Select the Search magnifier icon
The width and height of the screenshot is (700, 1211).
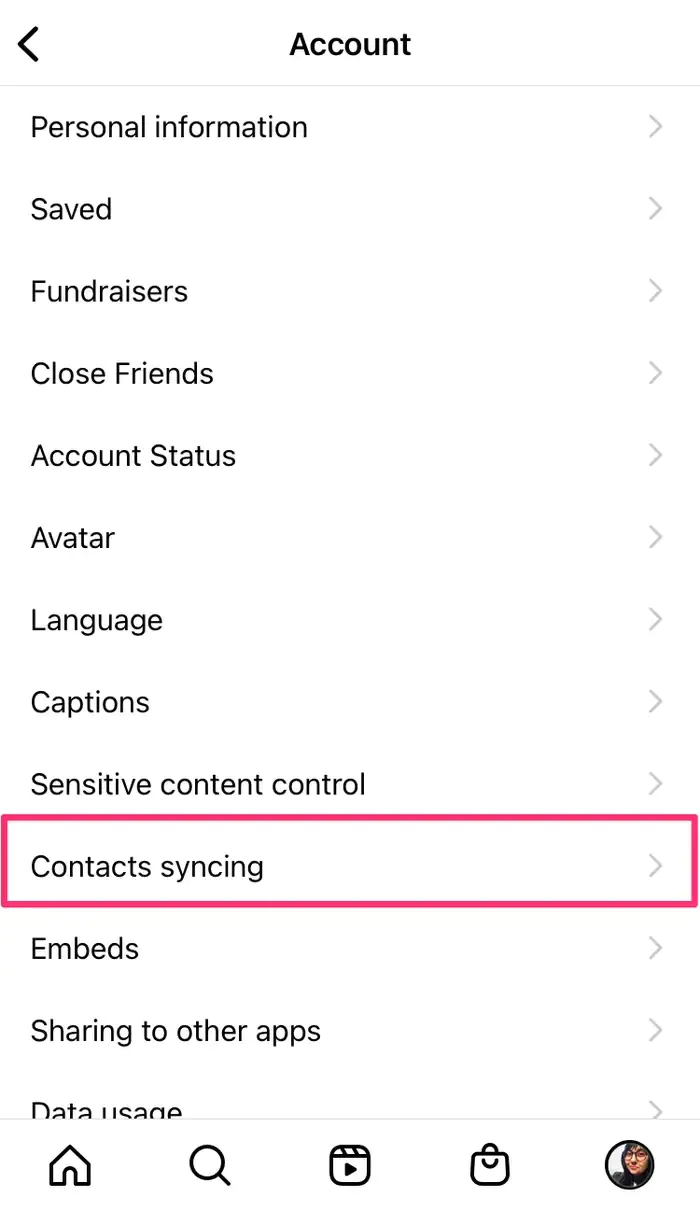click(x=209, y=1164)
